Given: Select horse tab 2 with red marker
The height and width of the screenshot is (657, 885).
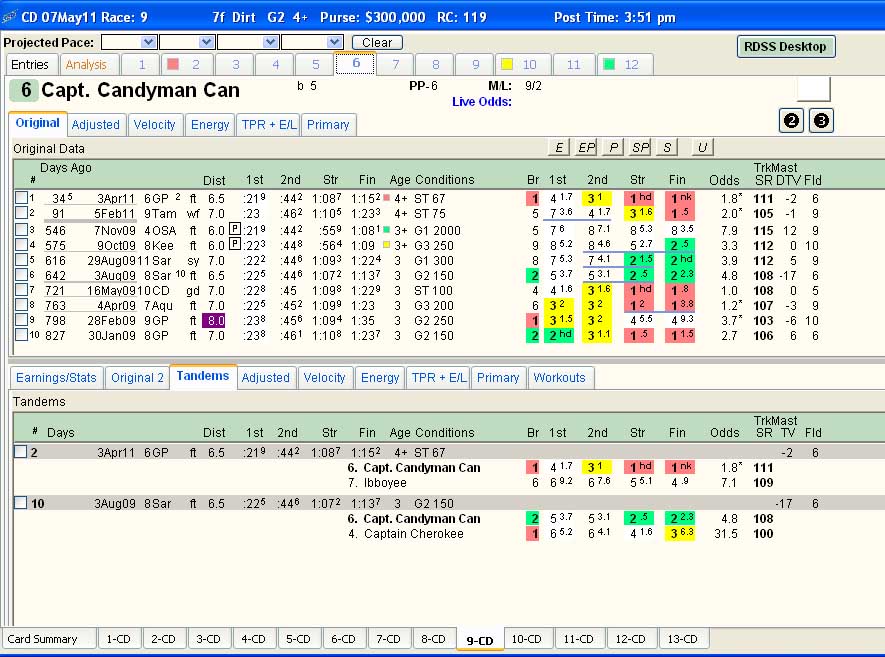Looking at the screenshot, I should coord(187,64).
